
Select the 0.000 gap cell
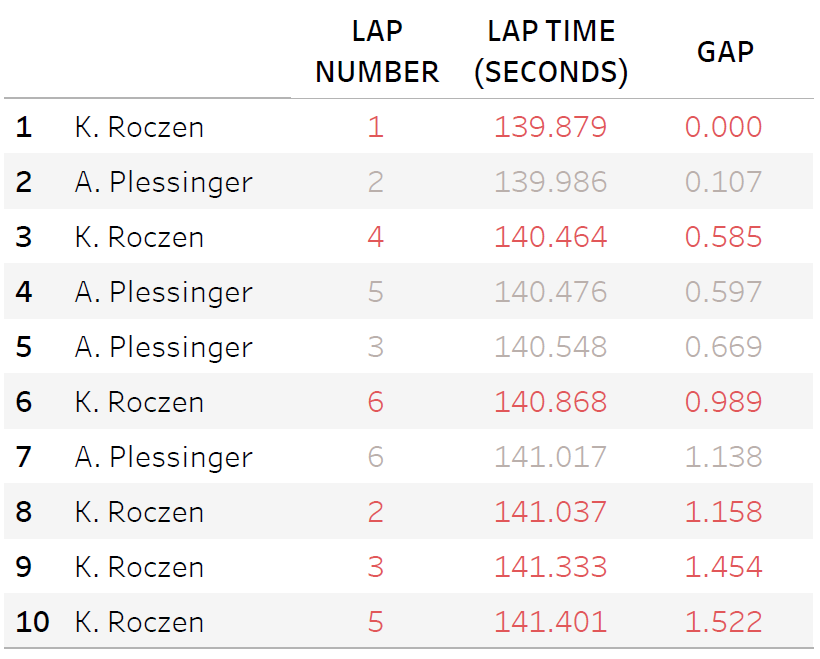tap(723, 127)
